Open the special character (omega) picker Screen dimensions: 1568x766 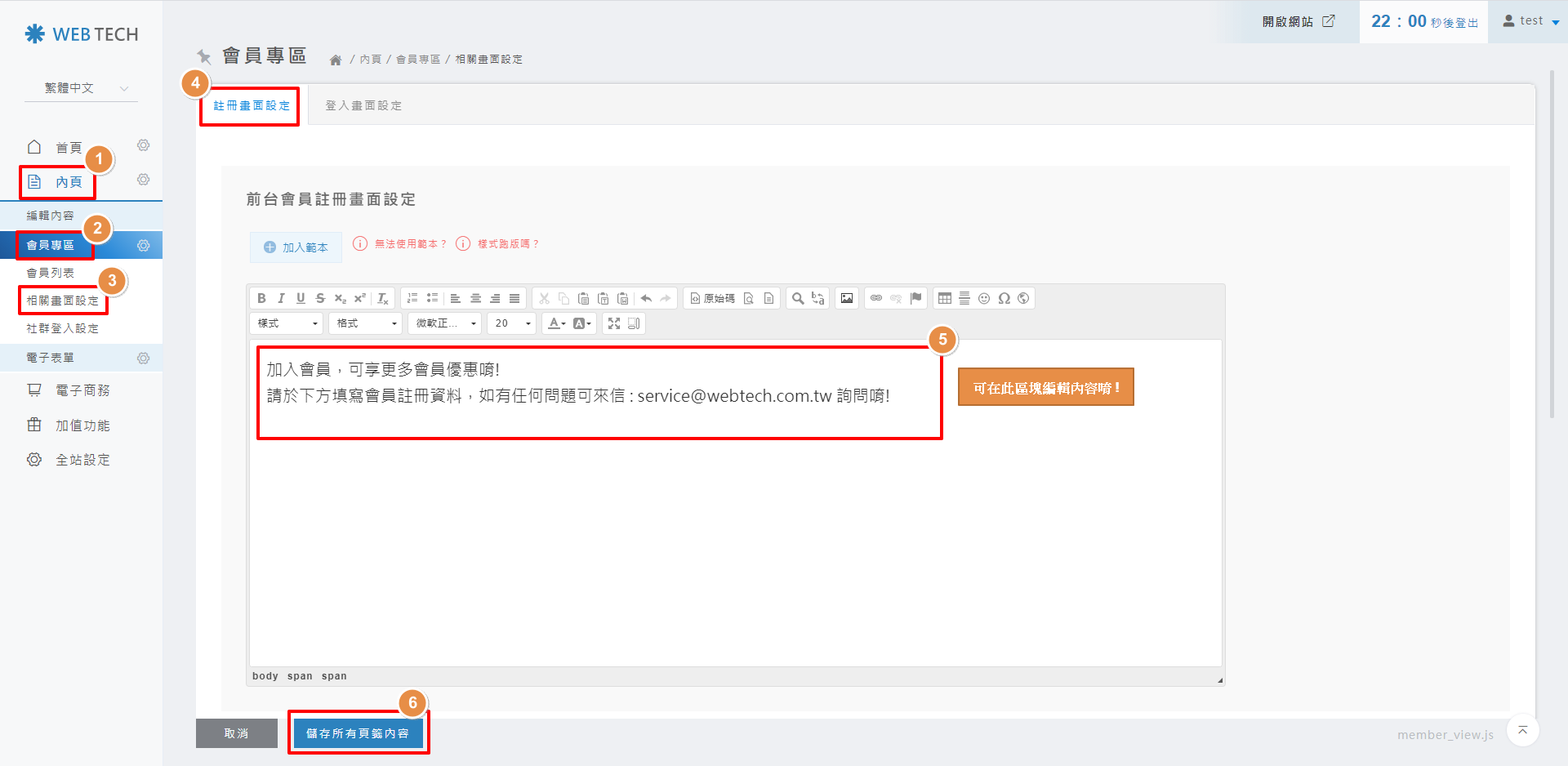point(1004,298)
